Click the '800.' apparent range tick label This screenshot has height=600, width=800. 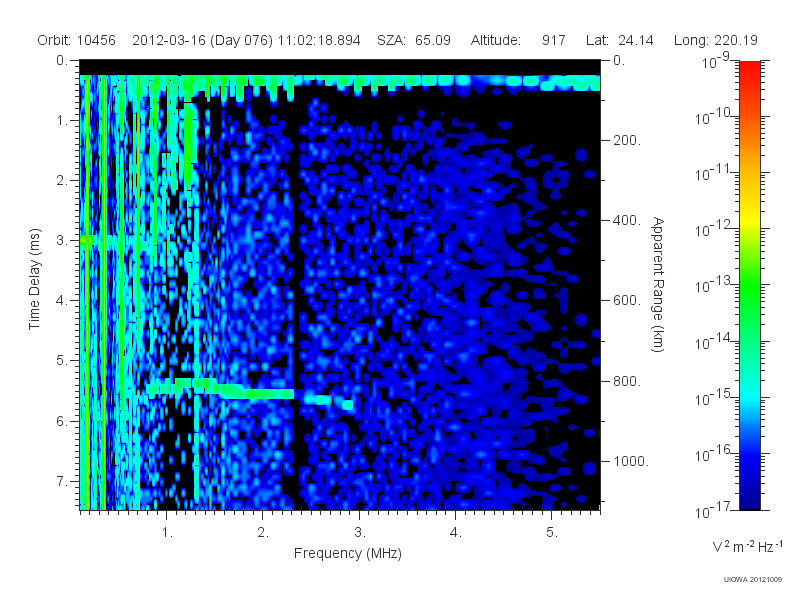point(627,381)
